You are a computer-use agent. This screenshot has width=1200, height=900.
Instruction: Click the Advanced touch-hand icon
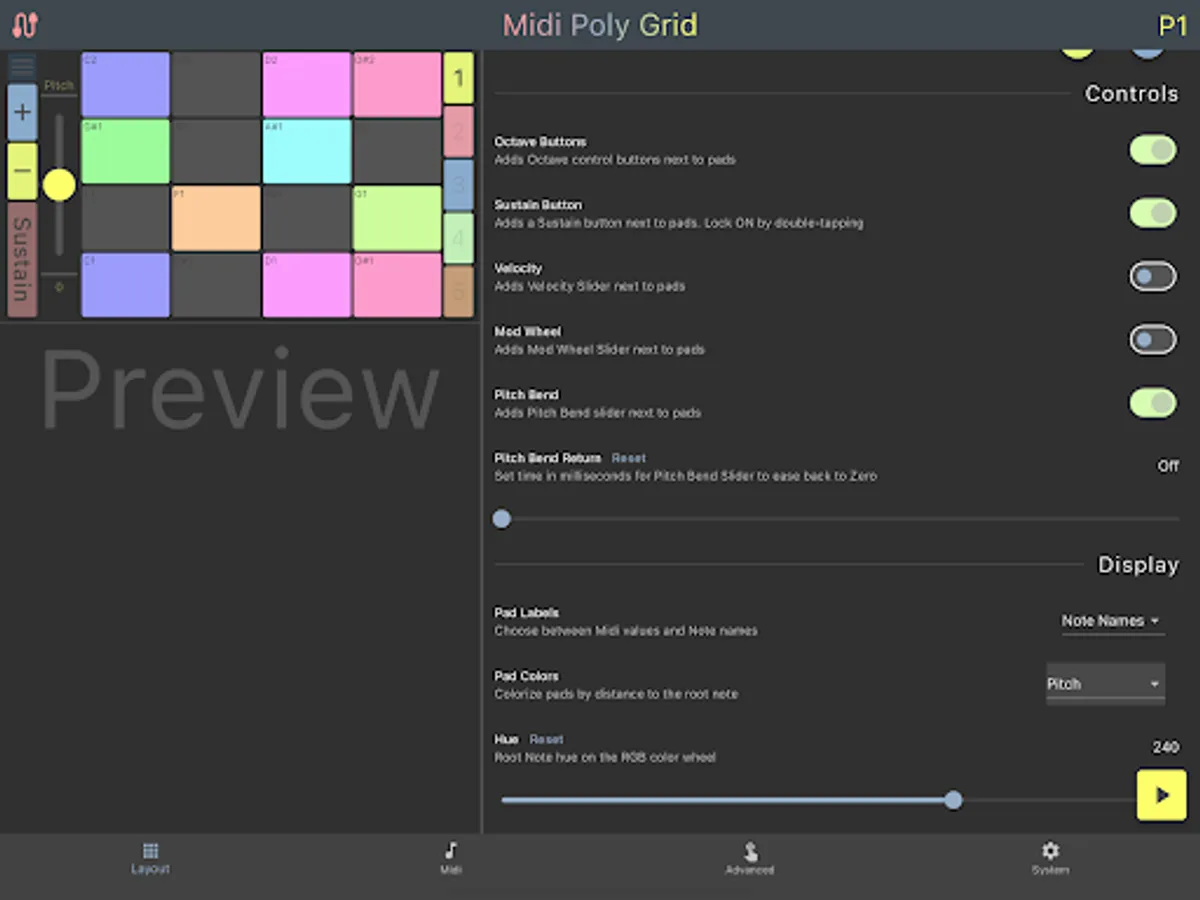[x=750, y=850]
